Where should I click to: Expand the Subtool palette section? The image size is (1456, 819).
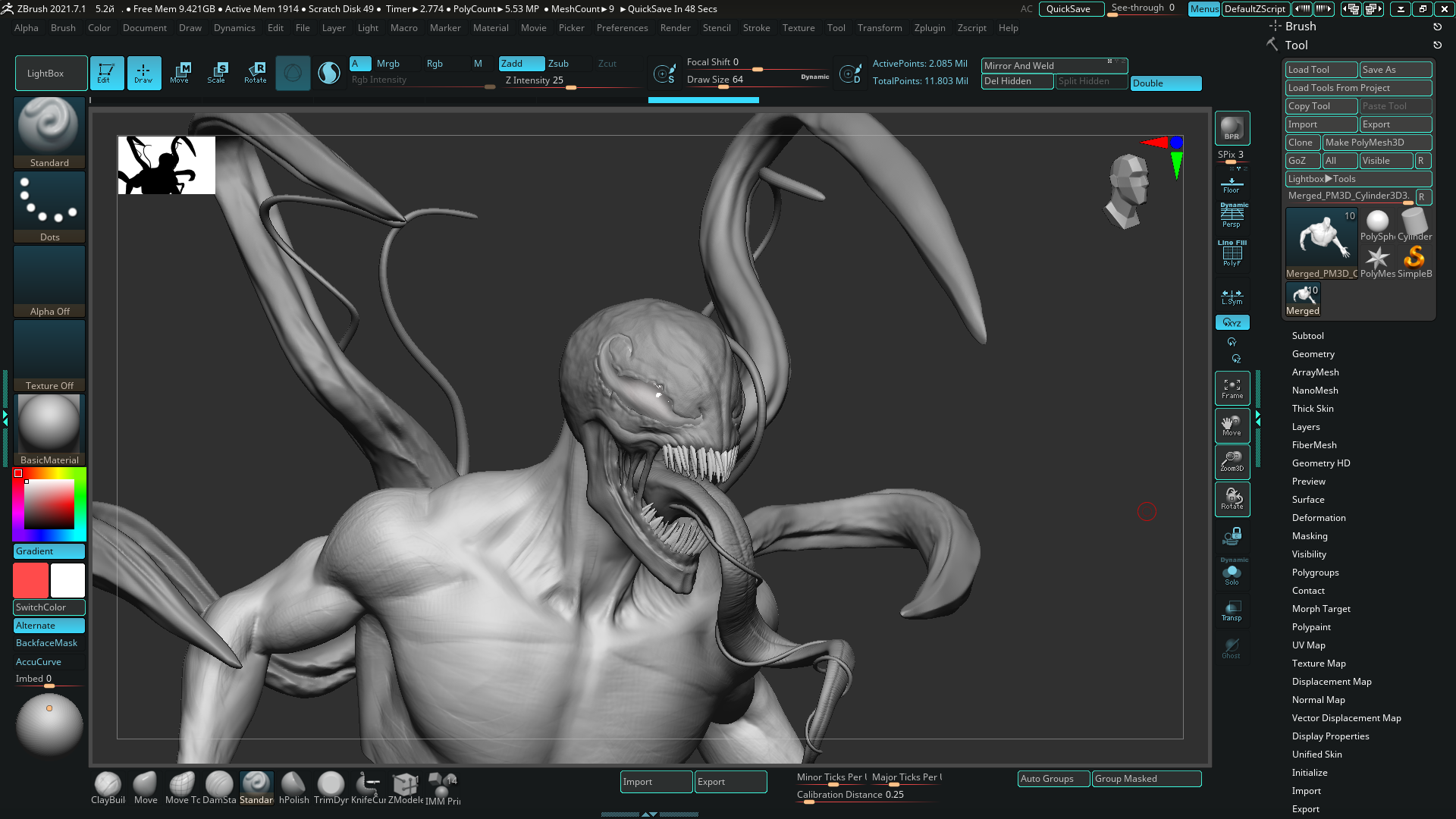click(1307, 336)
